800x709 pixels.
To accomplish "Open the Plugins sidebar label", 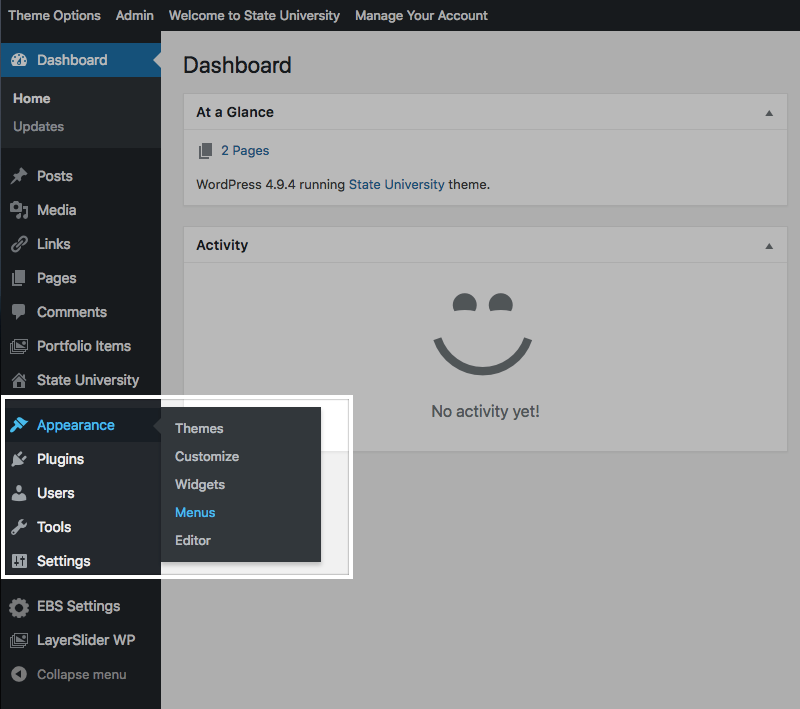I will tap(60, 459).
